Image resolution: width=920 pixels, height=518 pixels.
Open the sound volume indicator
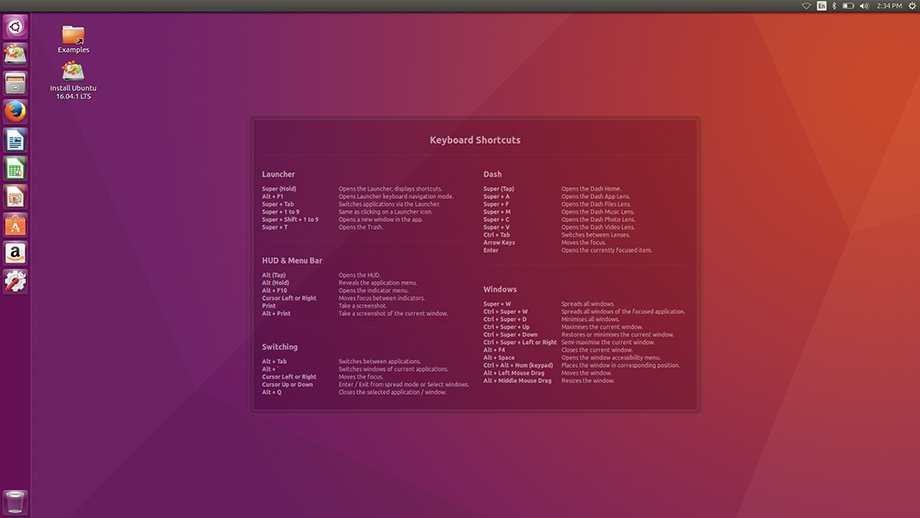[x=867, y=6]
